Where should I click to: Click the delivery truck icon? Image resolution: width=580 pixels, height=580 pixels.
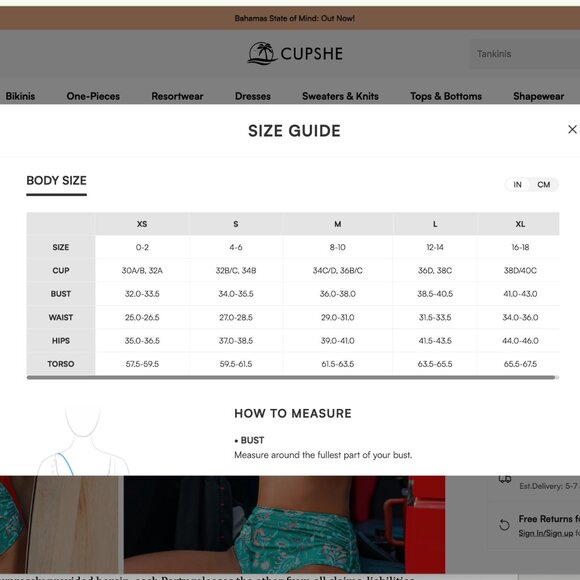click(505, 479)
